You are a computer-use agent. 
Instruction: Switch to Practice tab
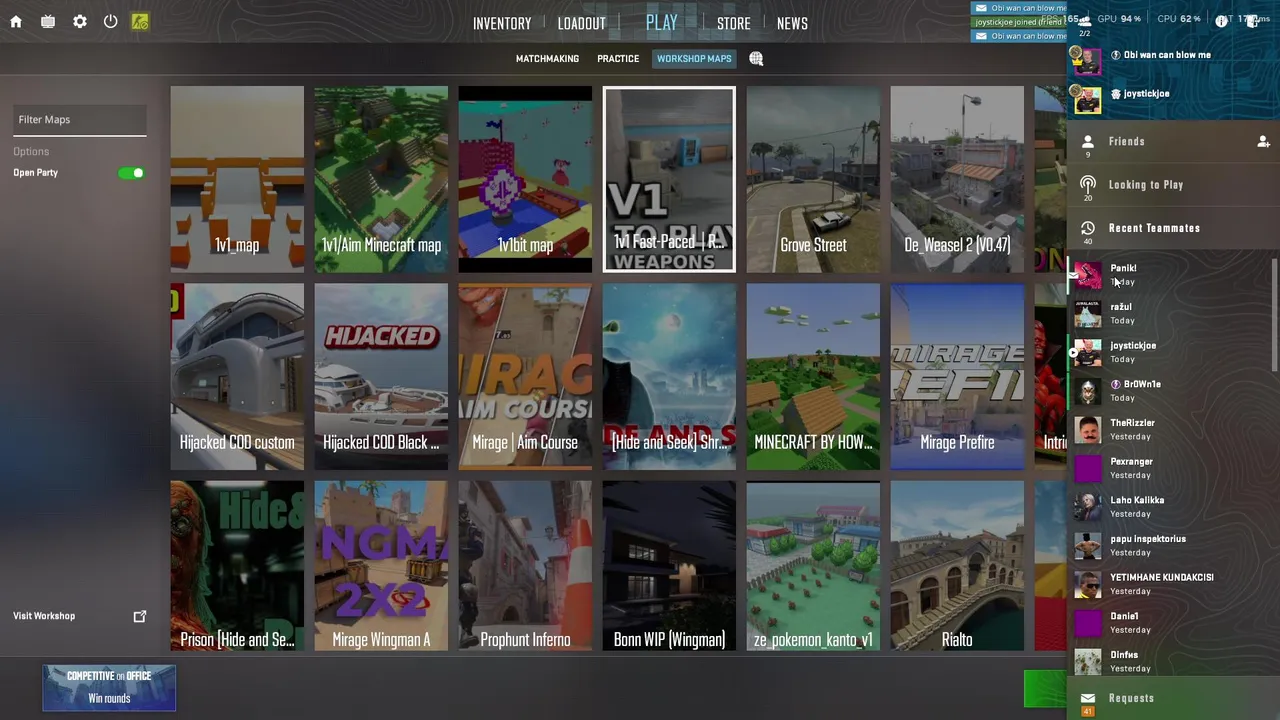point(618,59)
